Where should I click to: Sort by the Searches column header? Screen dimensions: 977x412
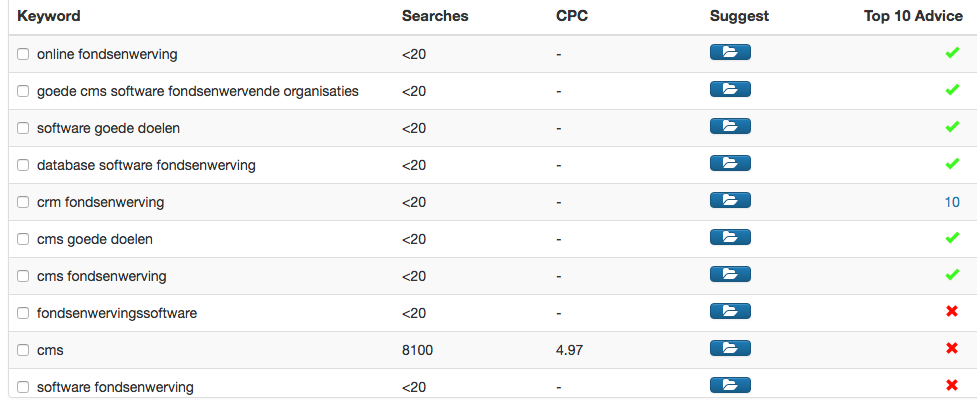point(434,16)
